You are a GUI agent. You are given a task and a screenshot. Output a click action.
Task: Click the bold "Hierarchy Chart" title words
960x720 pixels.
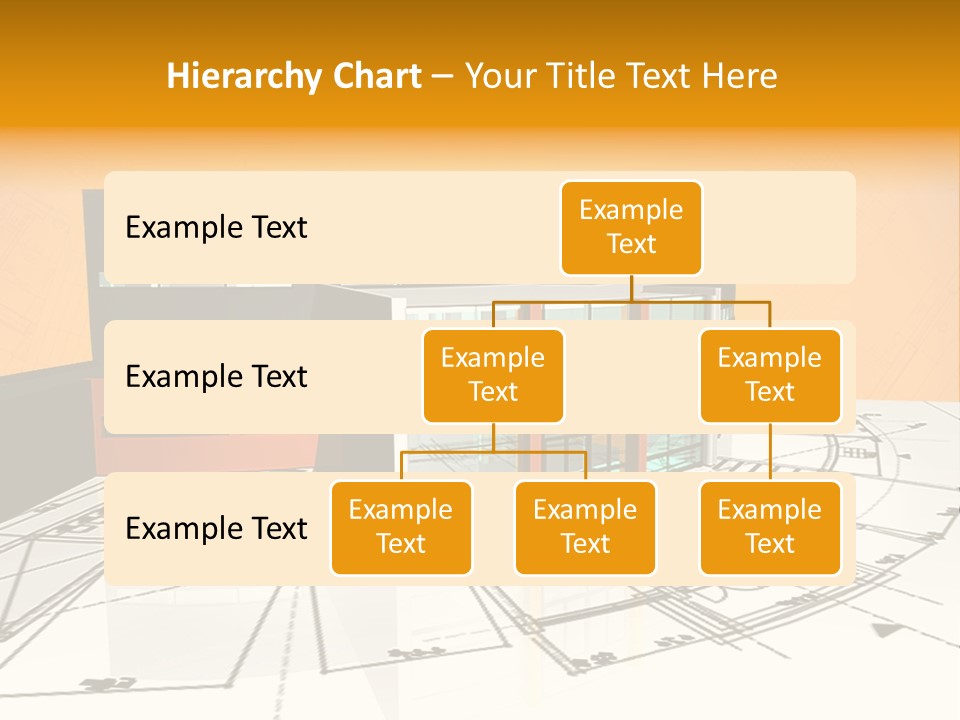(x=293, y=76)
